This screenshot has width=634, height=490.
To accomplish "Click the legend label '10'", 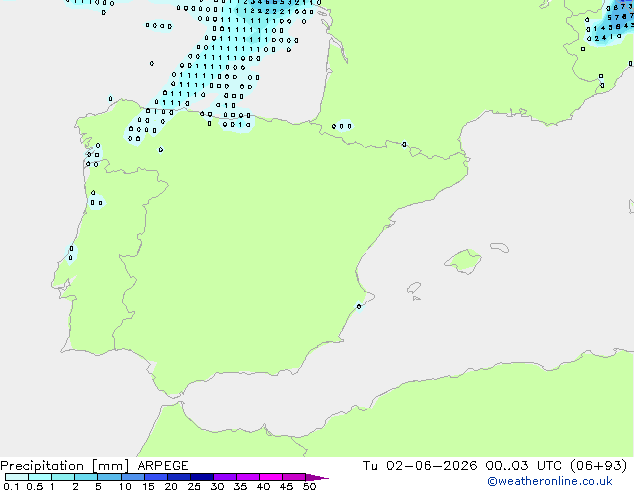I will (x=125, y=486).
